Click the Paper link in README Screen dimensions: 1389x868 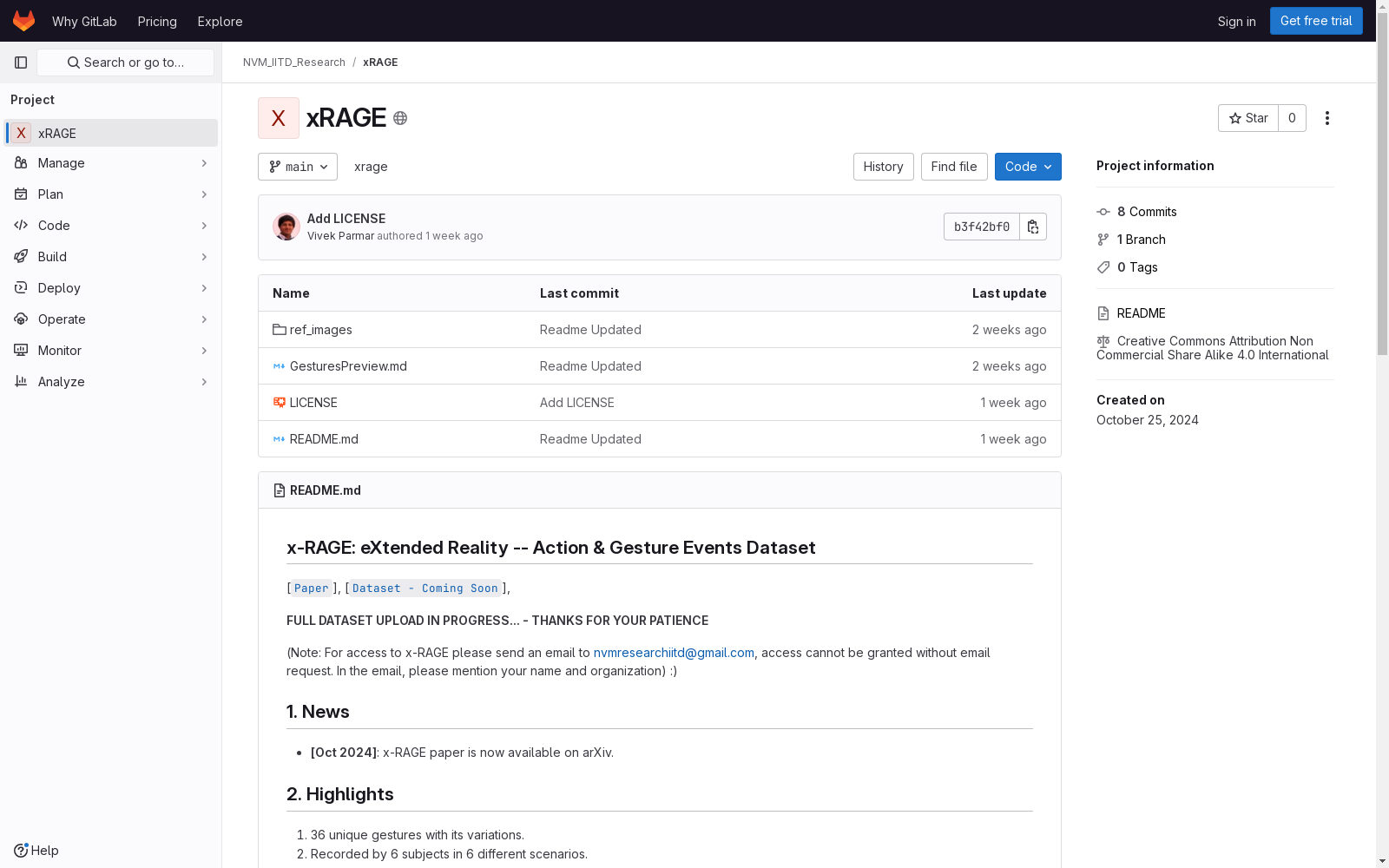[x=312, y=589]
